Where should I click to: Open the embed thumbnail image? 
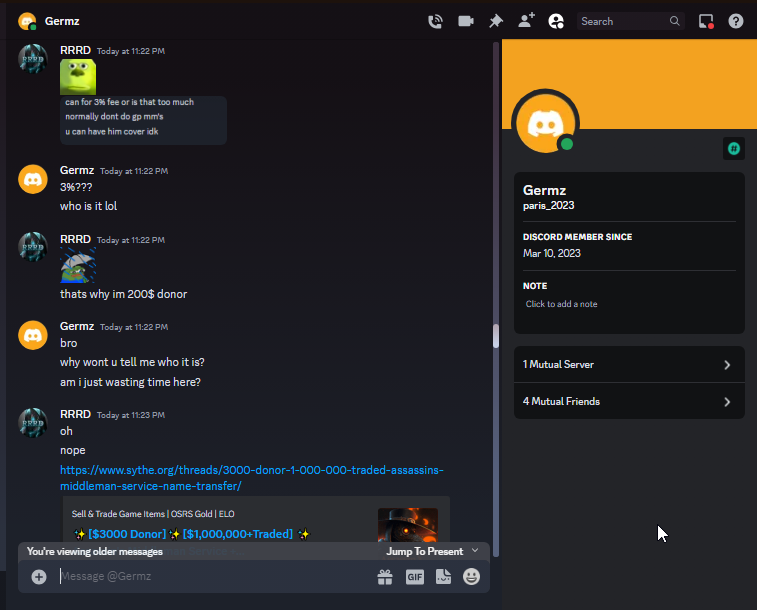tap(407, 525)
